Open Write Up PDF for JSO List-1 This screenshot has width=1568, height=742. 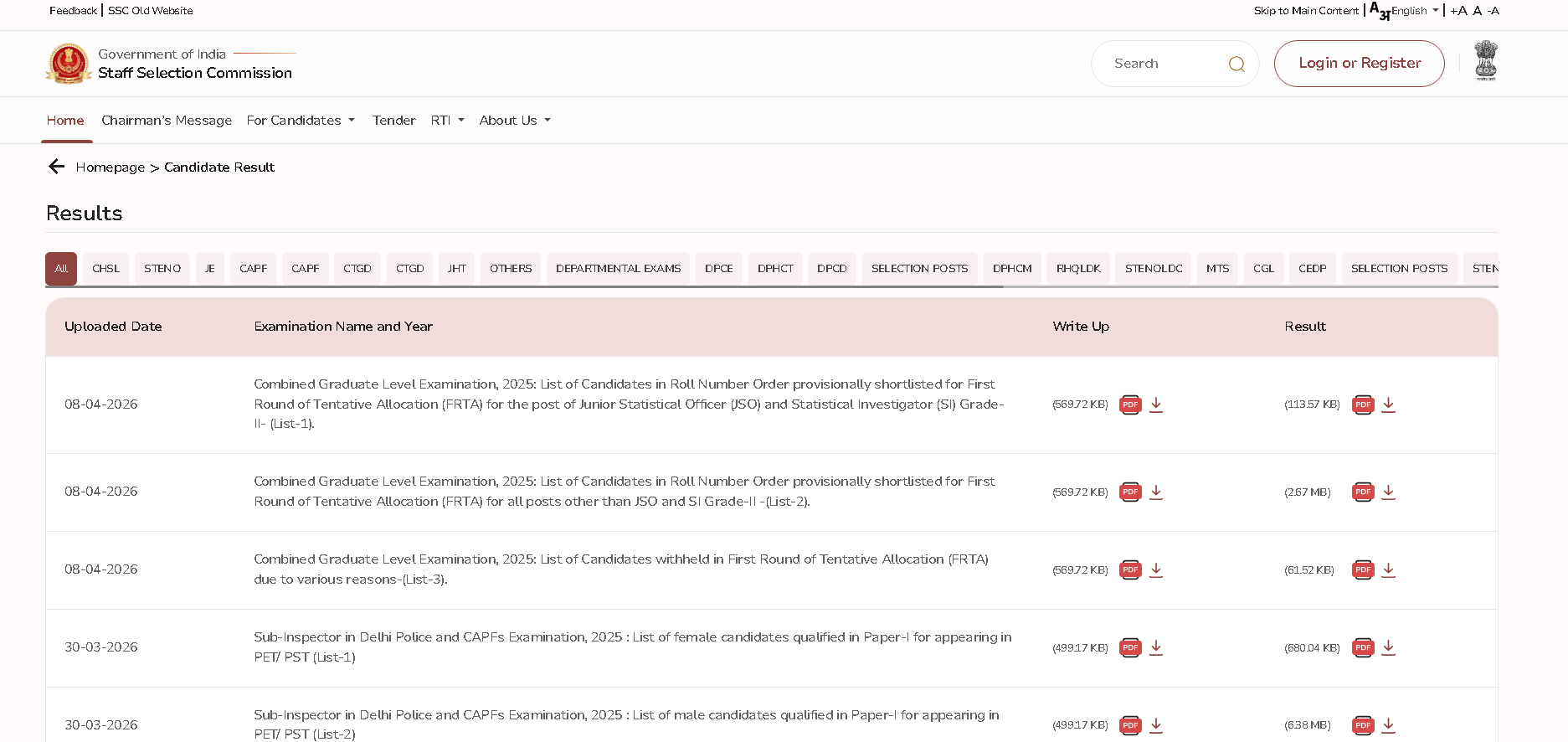click(x=1130, y=404)
